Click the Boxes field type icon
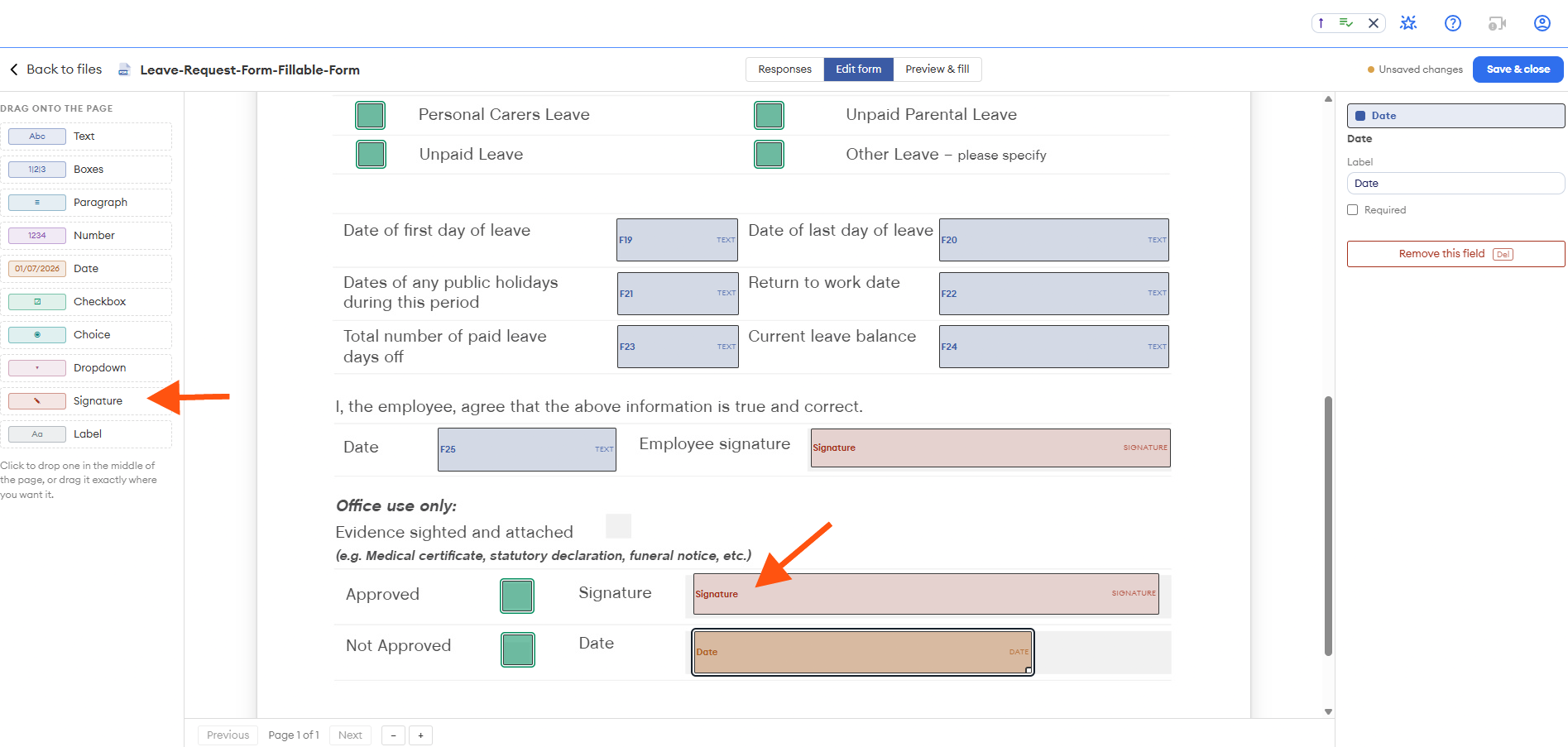Image resolution: width=1568 pixels, height=747 pixels. (x=37, y=170)
